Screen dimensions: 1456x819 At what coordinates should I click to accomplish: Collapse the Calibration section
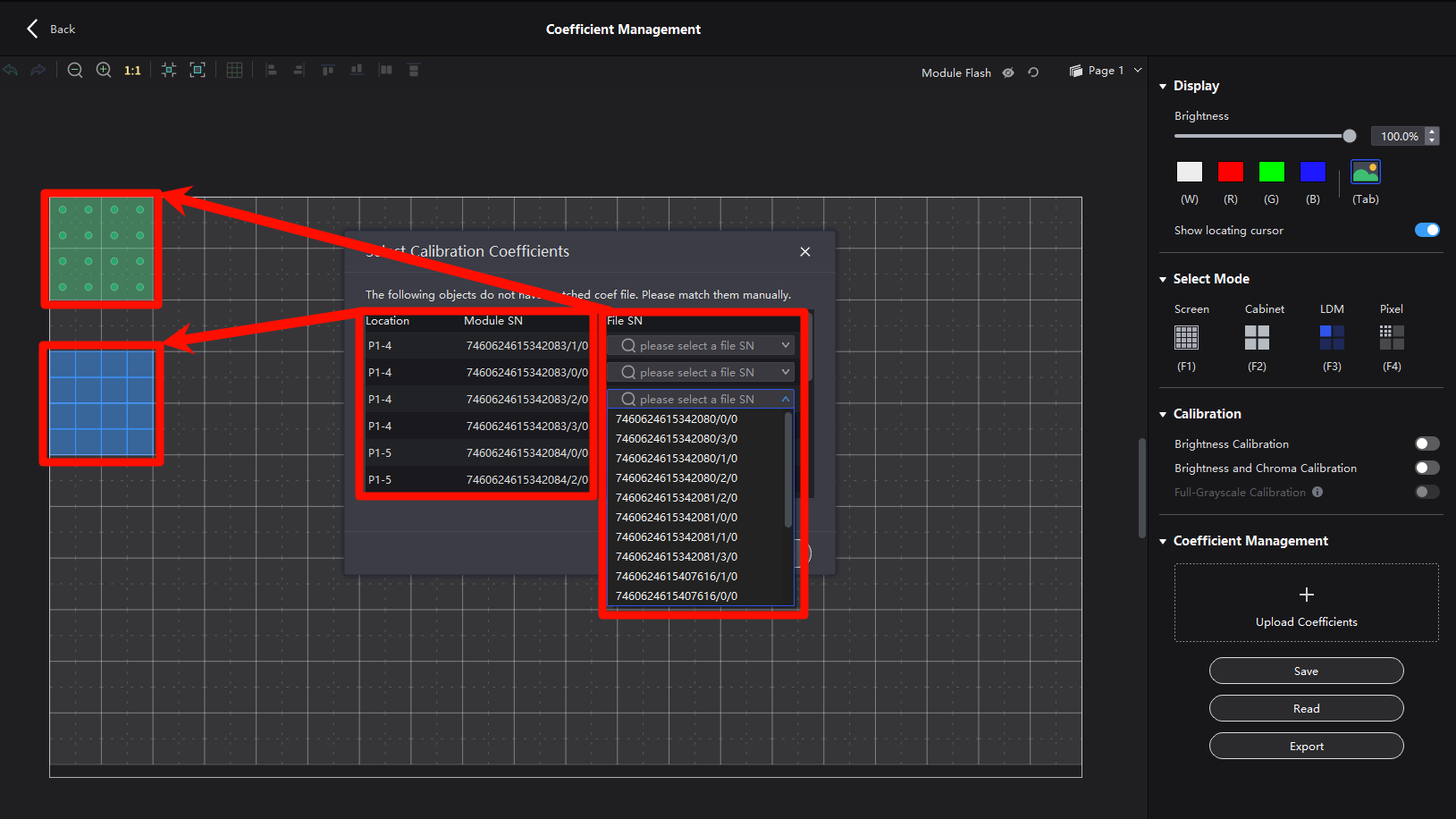(x=1164, y=414)
